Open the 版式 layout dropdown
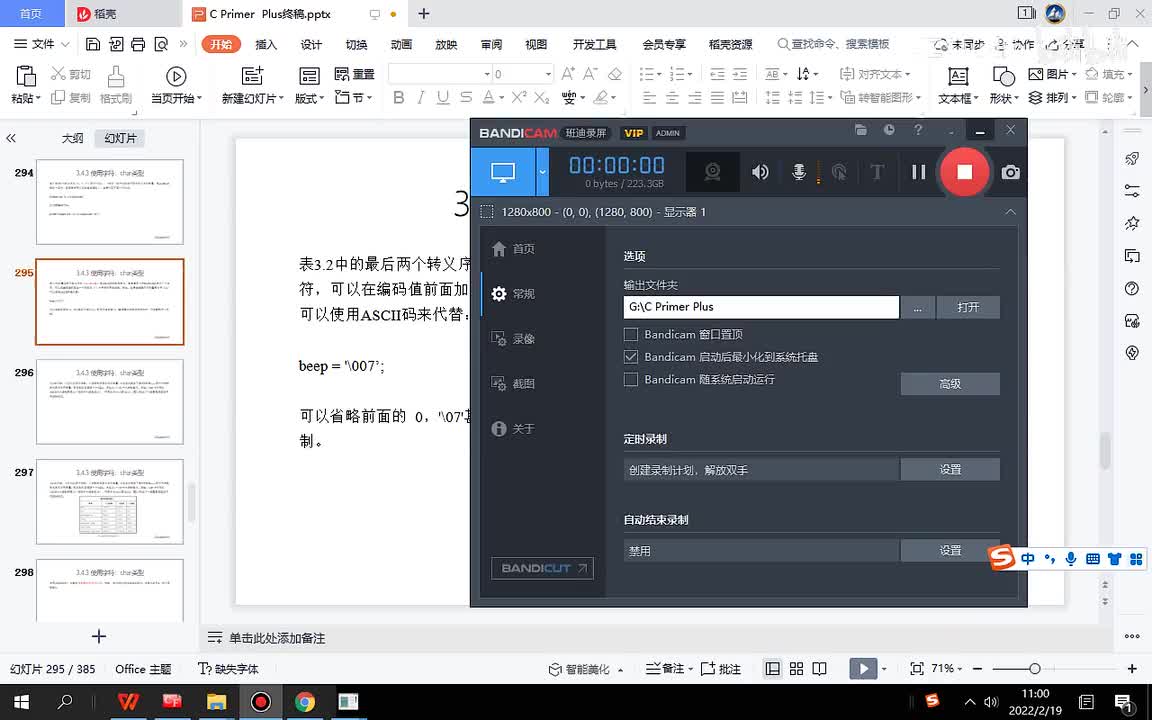Image resolution: width=1152 pixels, height=720 pixels. pyautogui.click(x=309, y=98)
